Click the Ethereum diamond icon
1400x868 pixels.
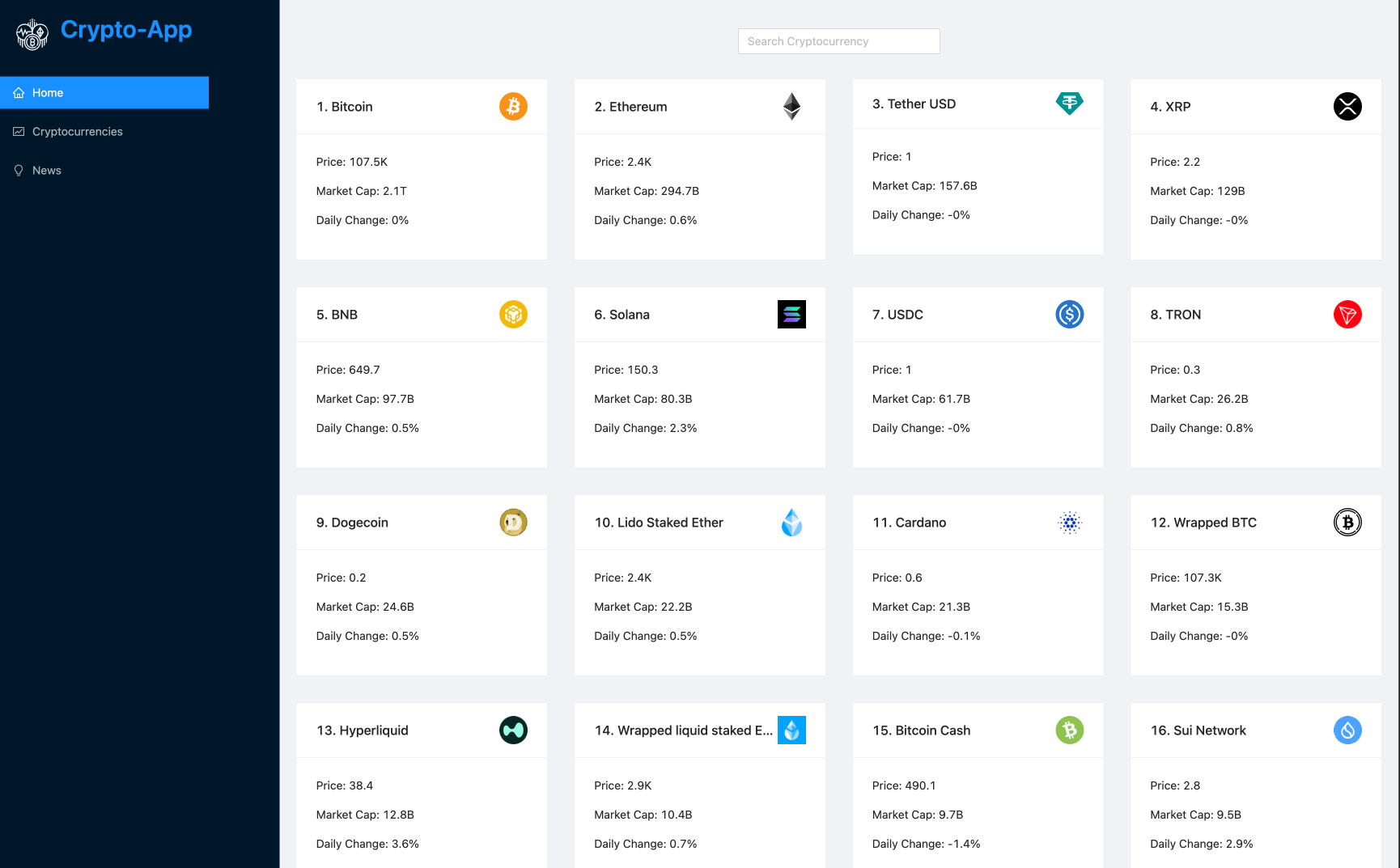point(791,107)
